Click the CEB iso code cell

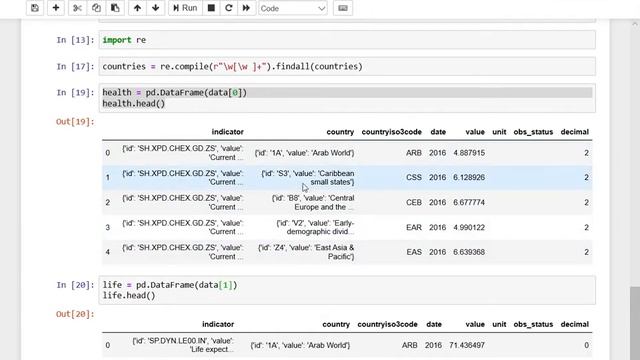pos(414,202)
